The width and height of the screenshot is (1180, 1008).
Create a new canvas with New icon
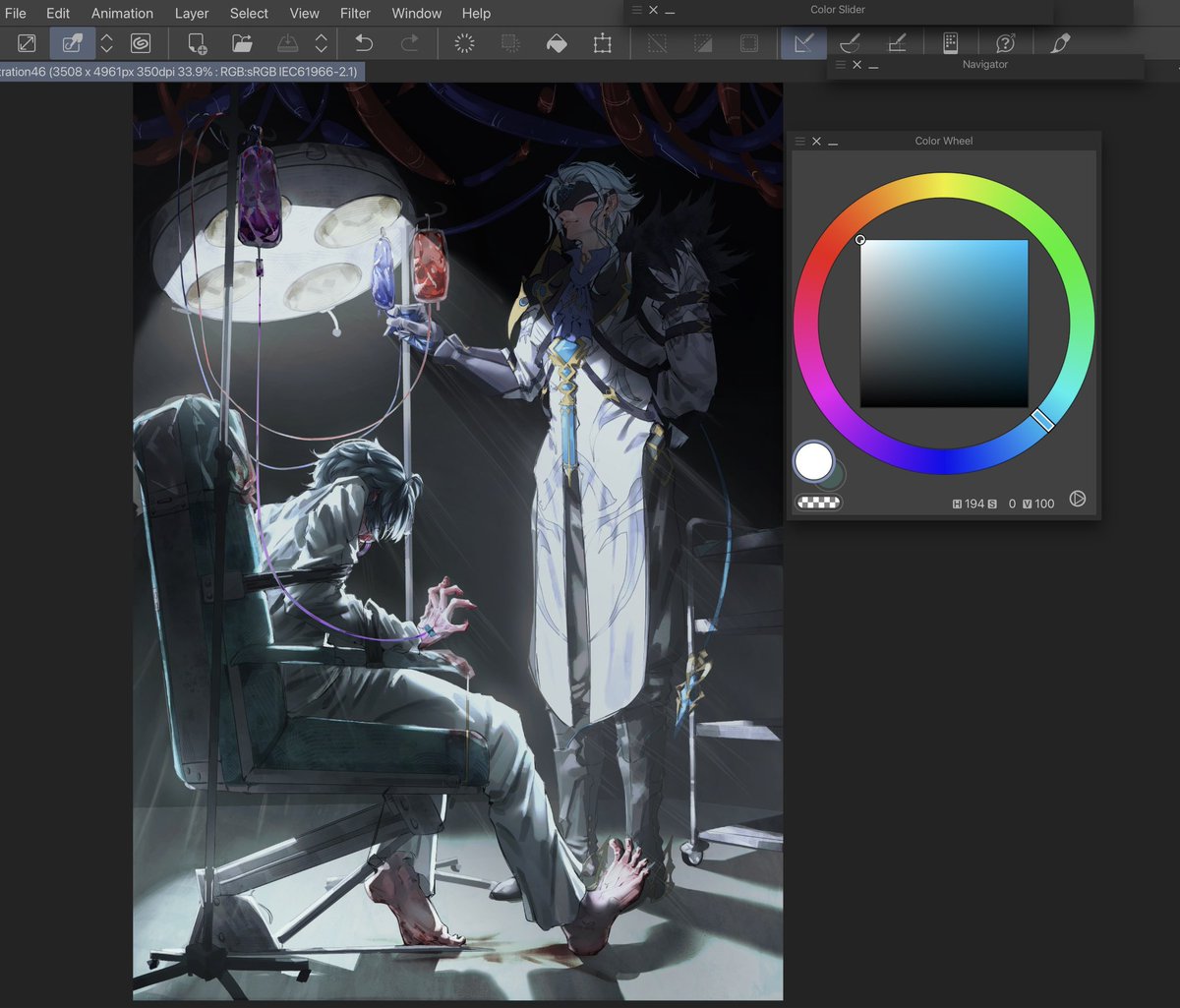pyautogui.click(x=197, y=43)
